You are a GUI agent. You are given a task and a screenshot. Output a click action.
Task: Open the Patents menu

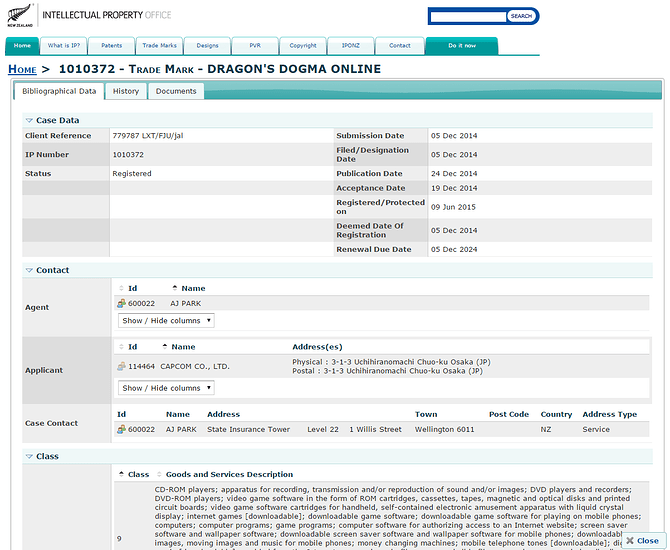coord(112,46)
